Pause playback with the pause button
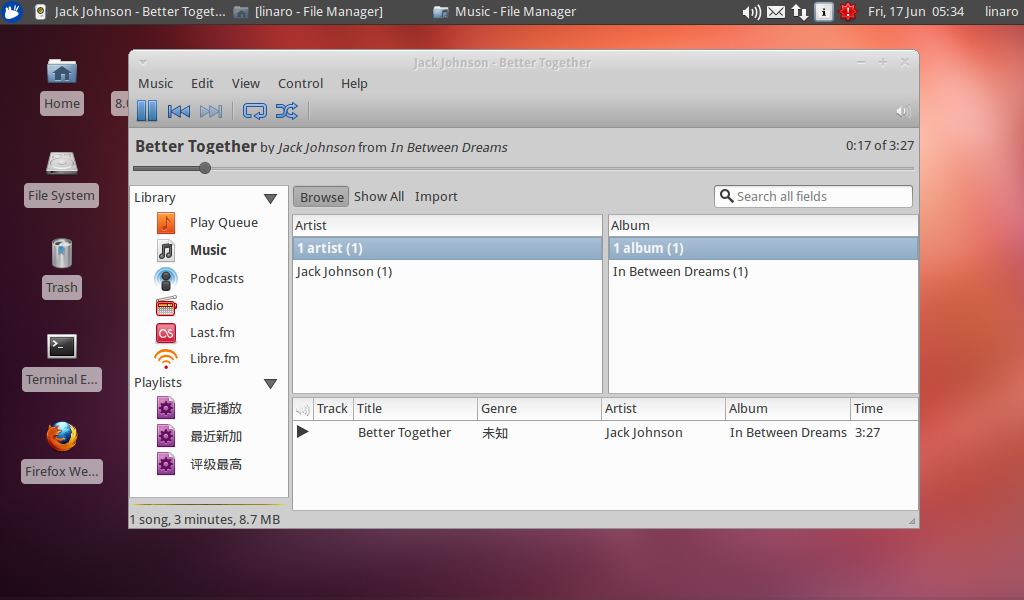 click(147, 111)
